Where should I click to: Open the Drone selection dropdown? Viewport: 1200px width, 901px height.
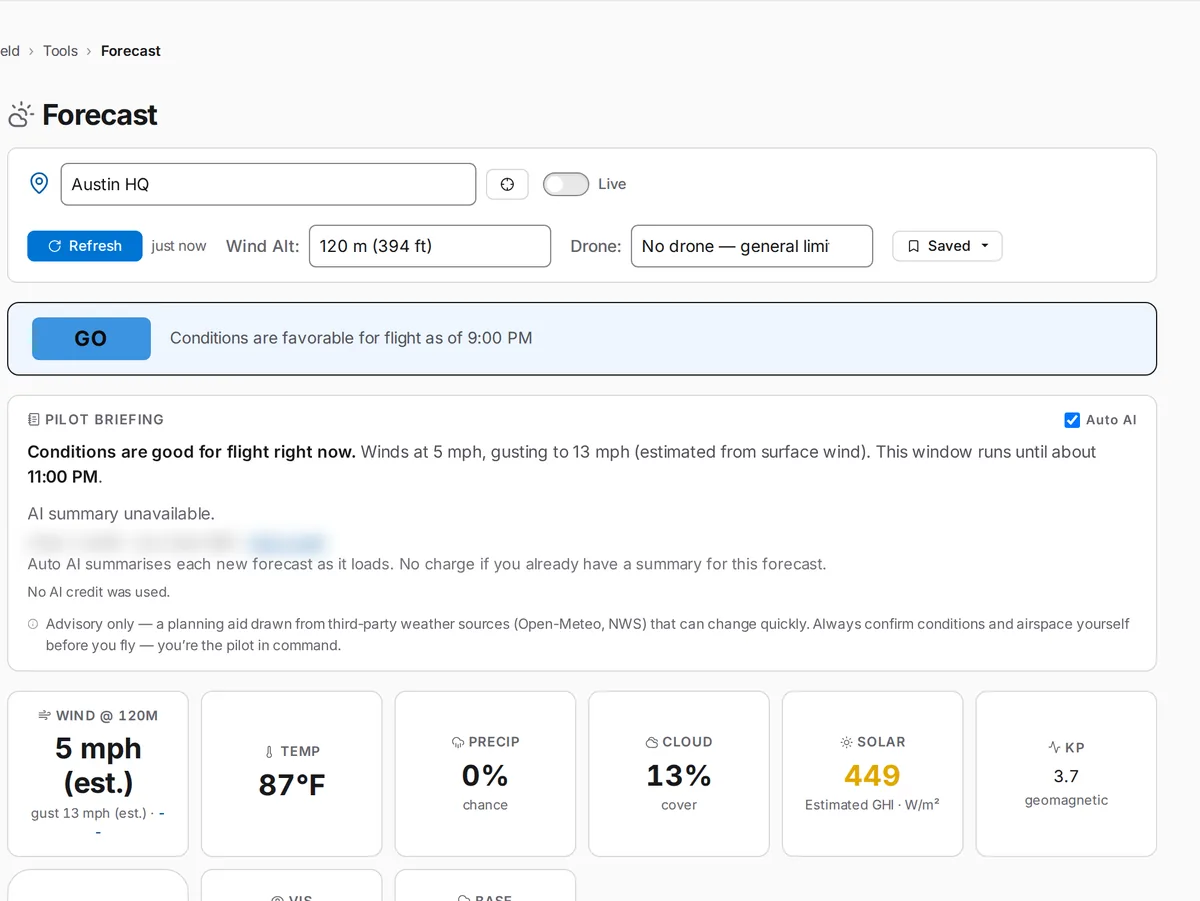[x=752, y=246]
